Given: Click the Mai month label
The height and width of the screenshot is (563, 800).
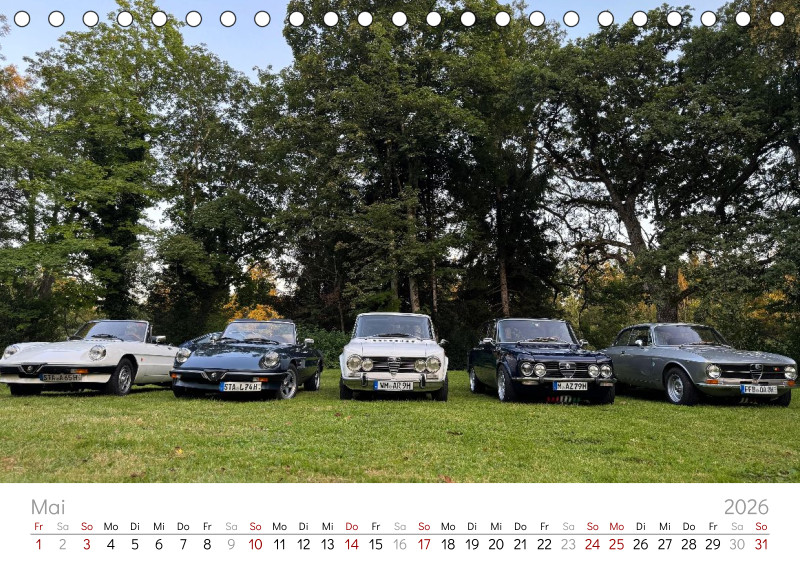Looking at the screenshot, I should click(x=47, y=507).
